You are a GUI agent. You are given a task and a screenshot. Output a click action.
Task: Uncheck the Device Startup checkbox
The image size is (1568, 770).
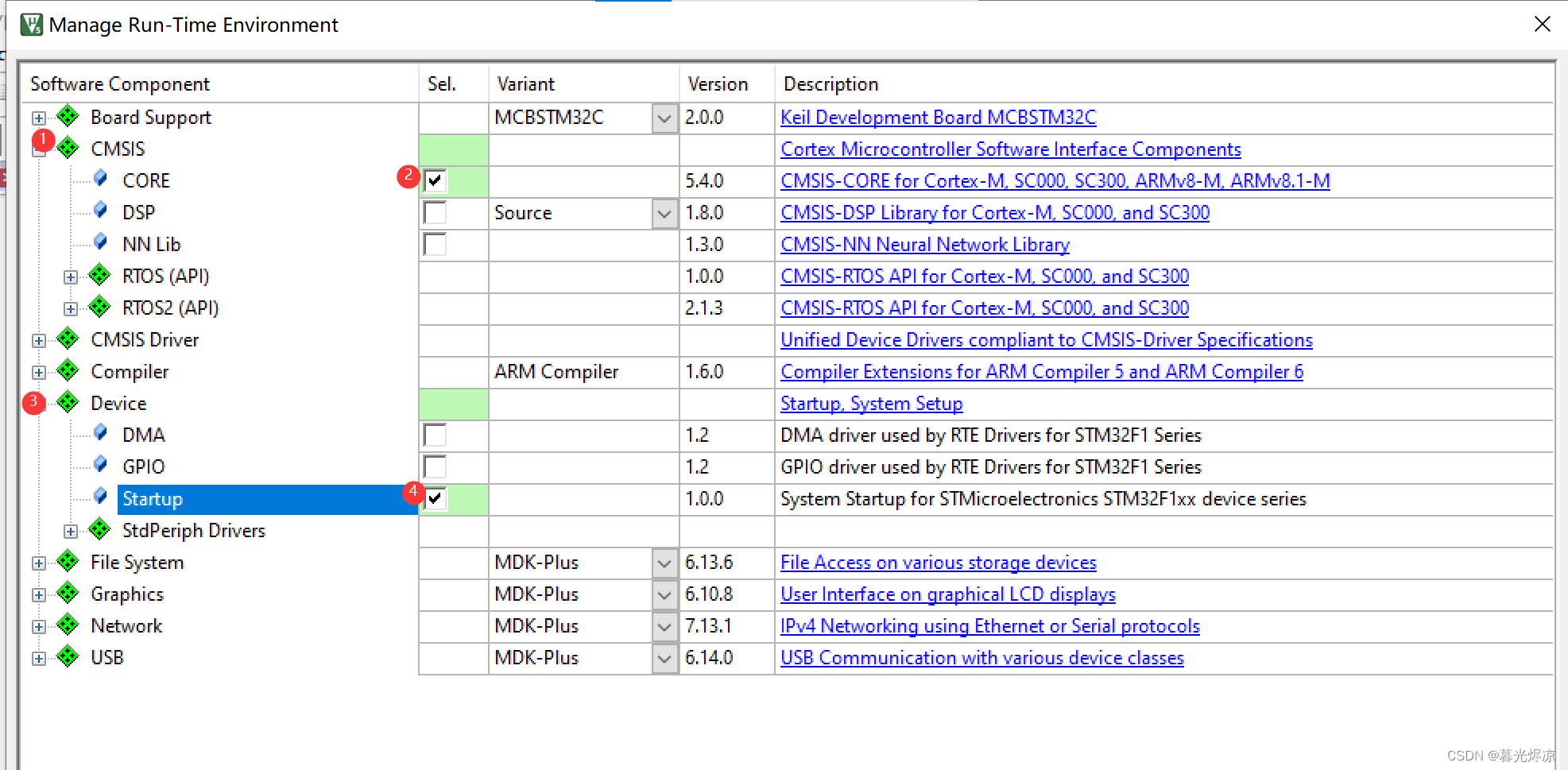tap(436, 499)
